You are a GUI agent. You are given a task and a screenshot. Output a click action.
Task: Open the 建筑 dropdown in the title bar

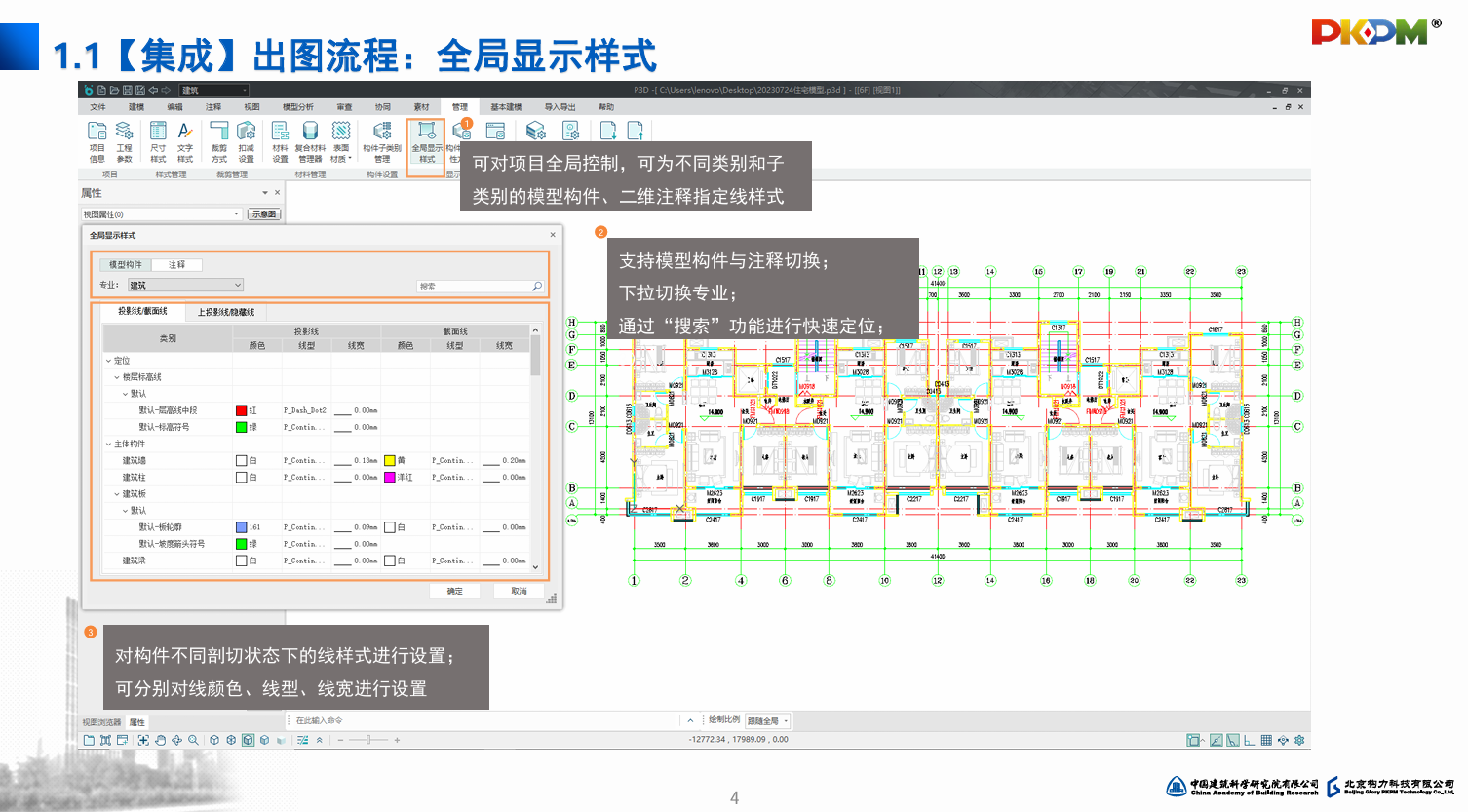[x=213, y=90]
